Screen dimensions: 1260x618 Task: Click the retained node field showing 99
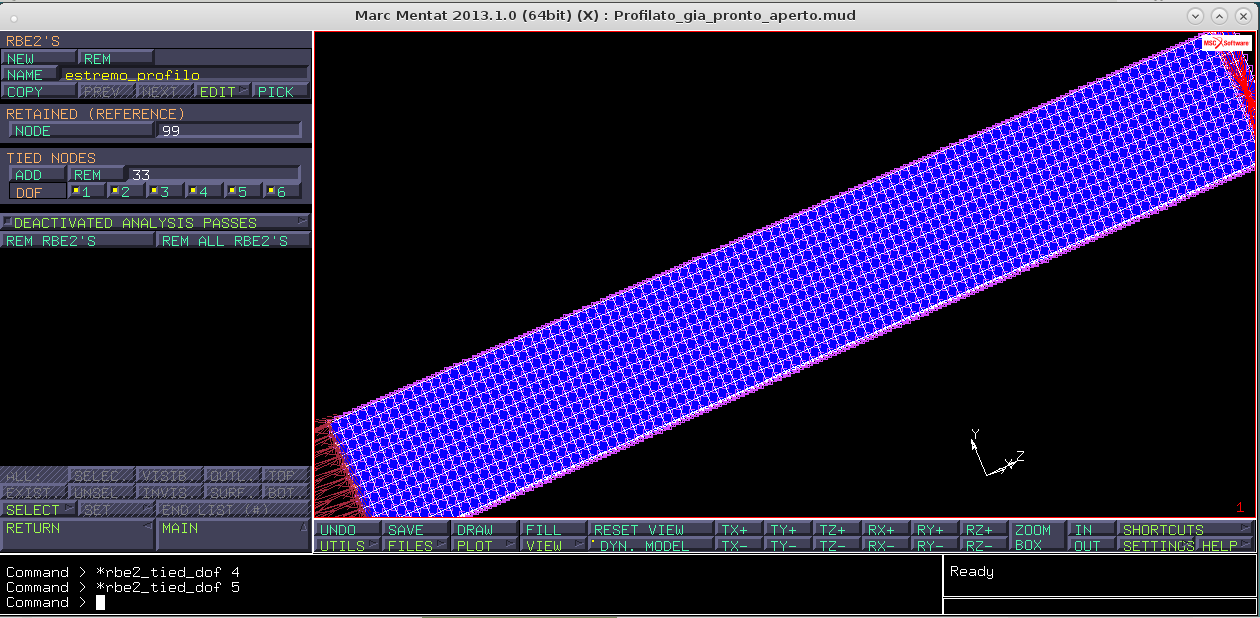pos(229,131)
